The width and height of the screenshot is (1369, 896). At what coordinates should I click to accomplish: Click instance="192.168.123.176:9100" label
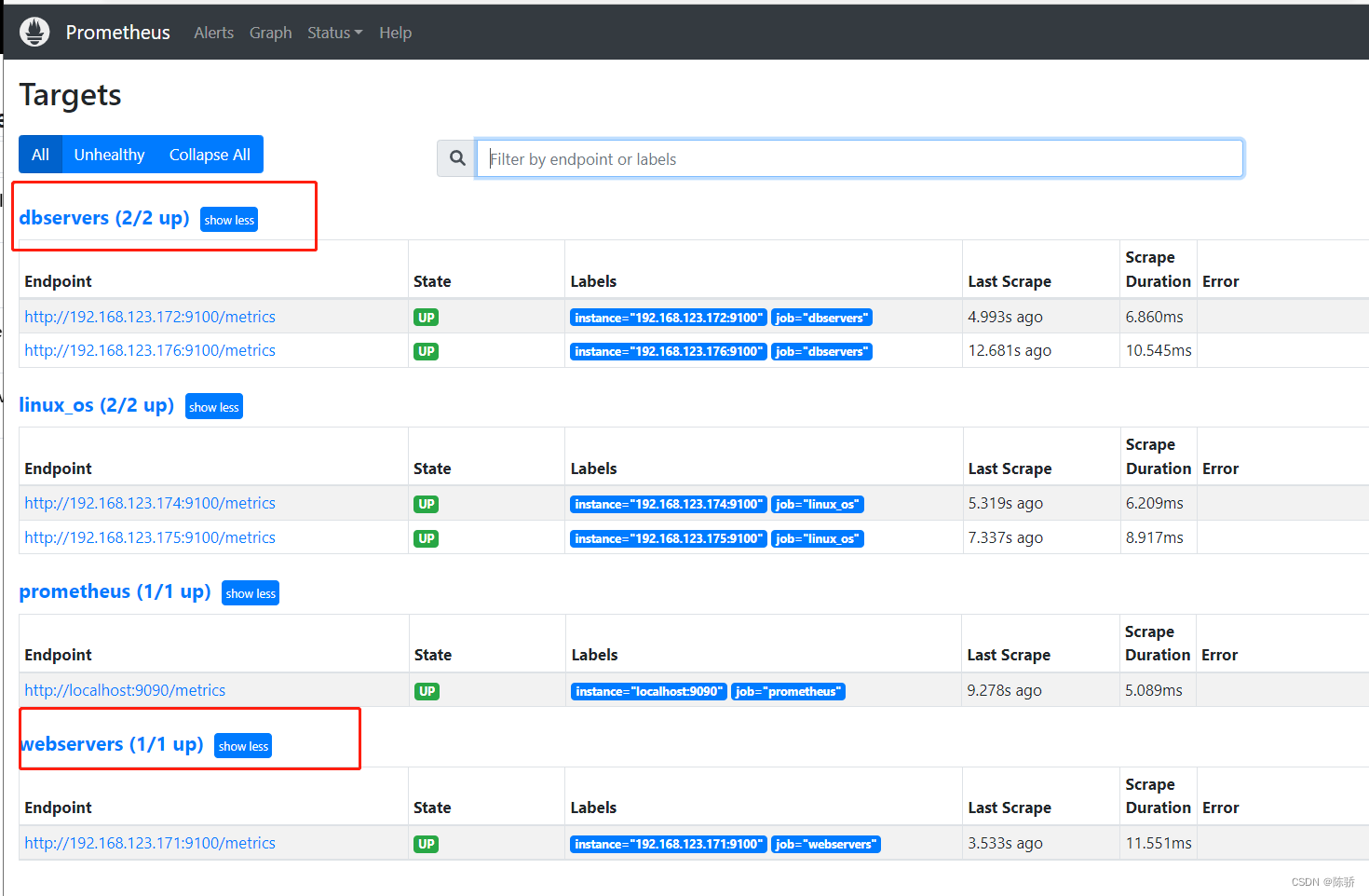pos(669,351)
